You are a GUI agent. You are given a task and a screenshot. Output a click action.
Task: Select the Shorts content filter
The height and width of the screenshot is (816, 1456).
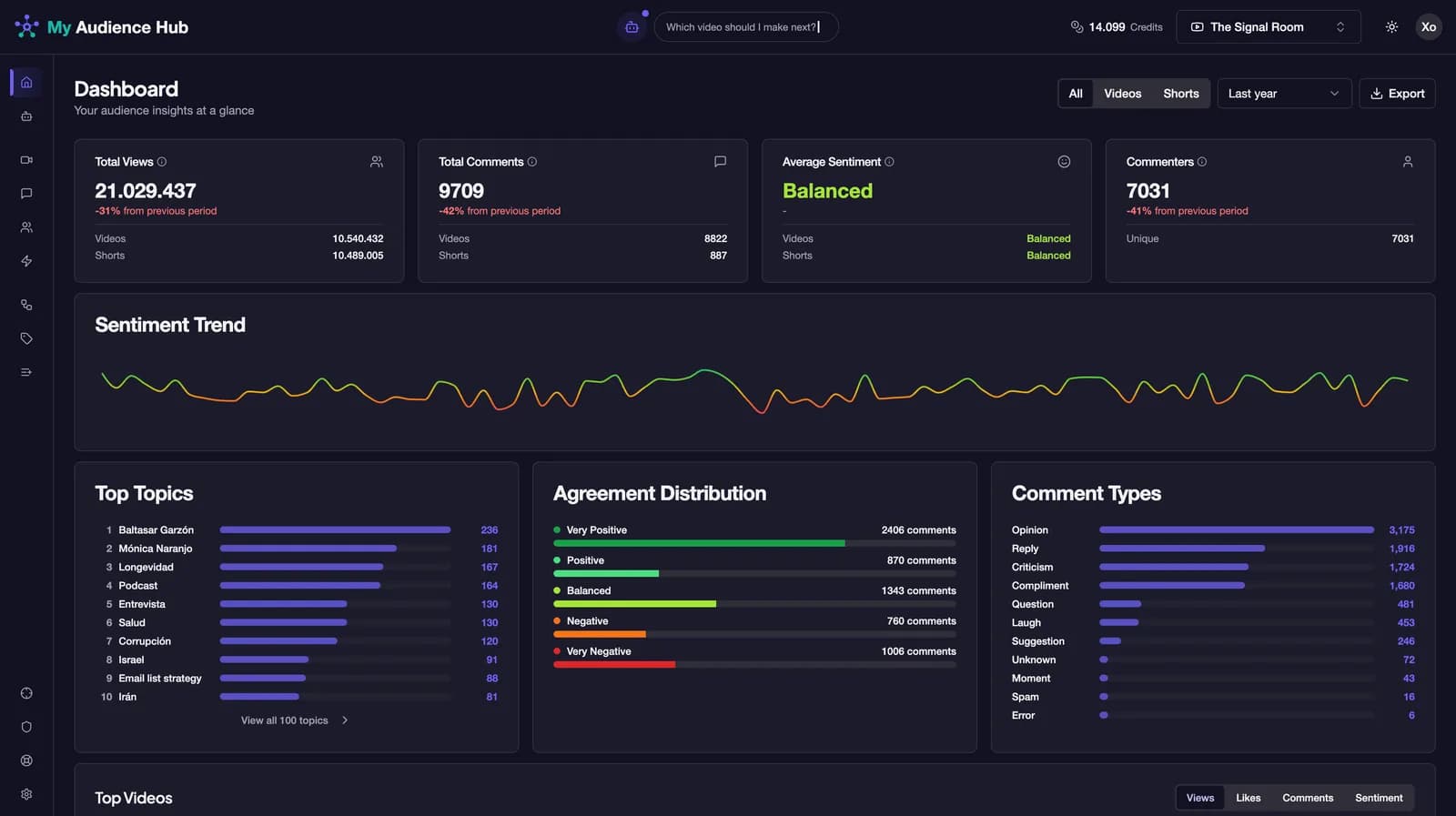[x=1181, y=94]
